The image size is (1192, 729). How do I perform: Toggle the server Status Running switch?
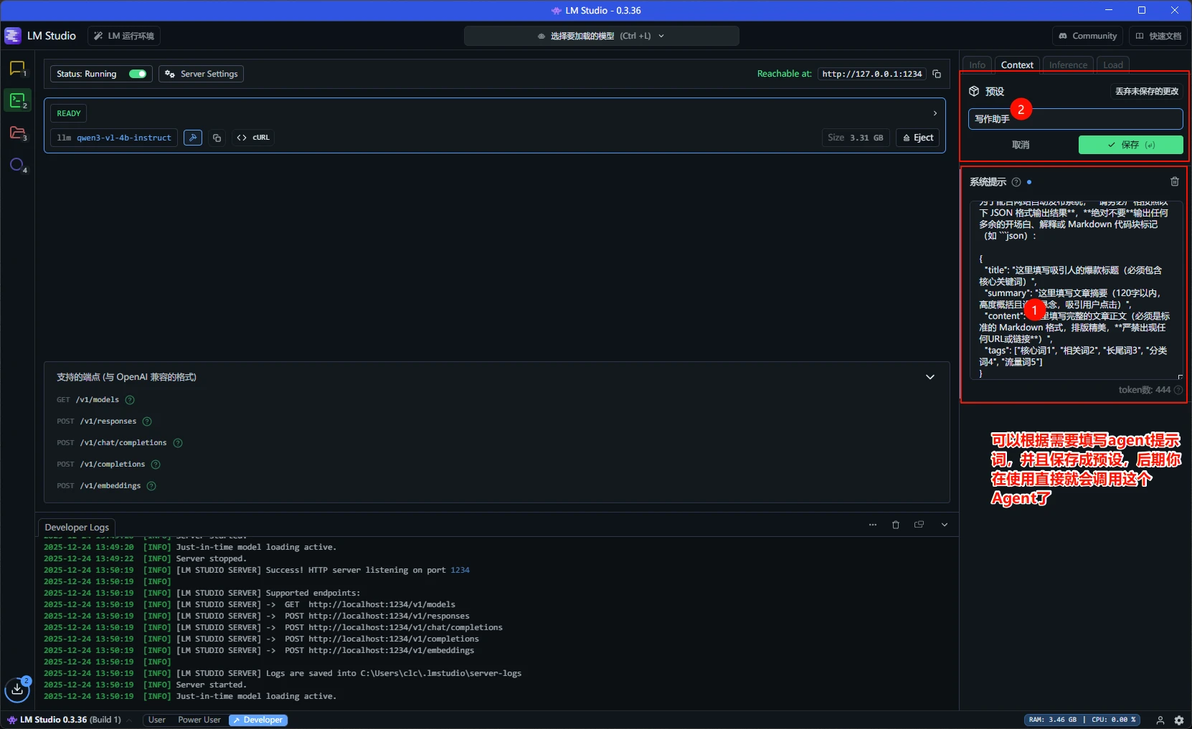click(x=138, y=74)
